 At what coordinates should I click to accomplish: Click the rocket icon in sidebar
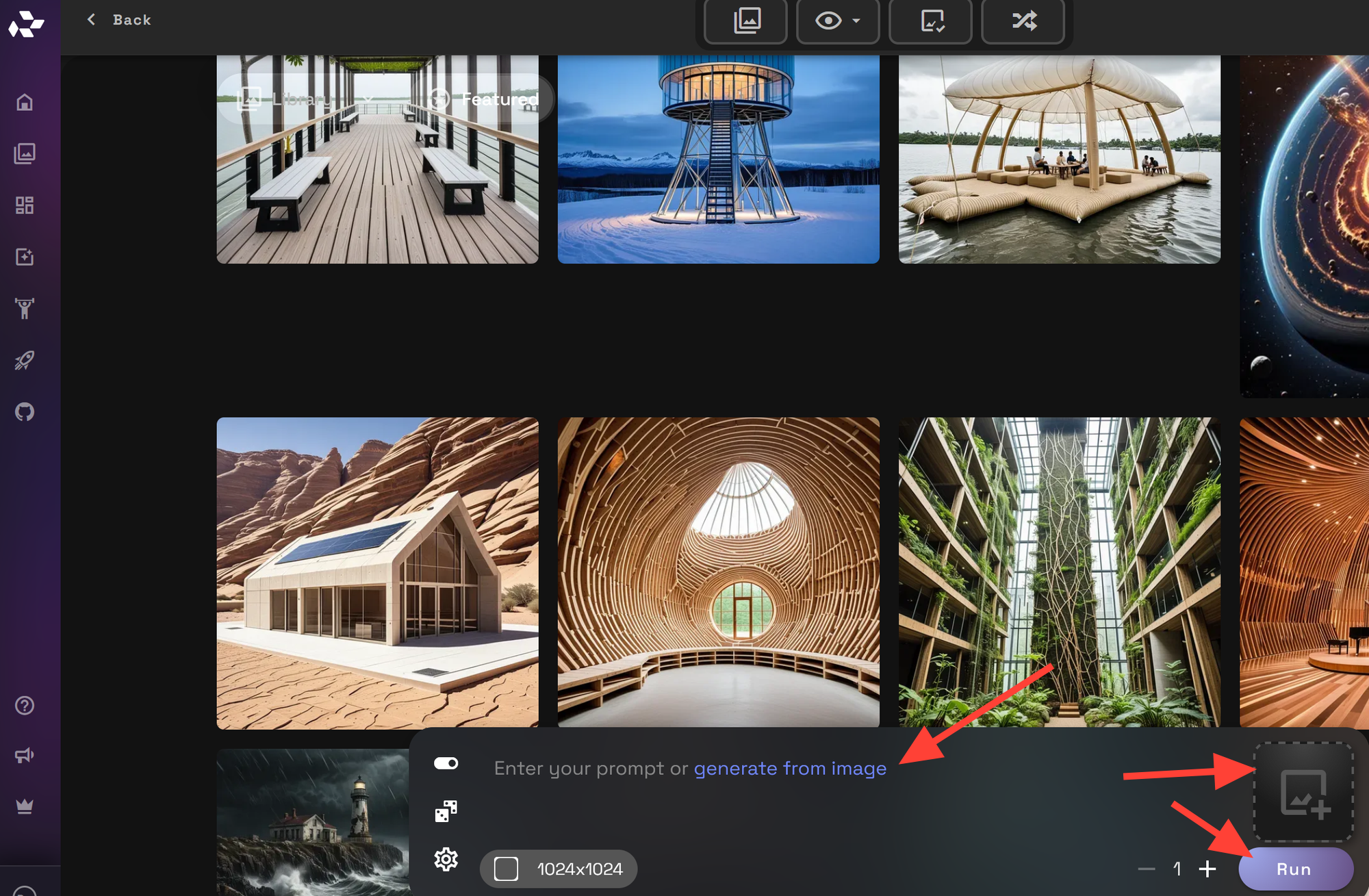point(25,360)
